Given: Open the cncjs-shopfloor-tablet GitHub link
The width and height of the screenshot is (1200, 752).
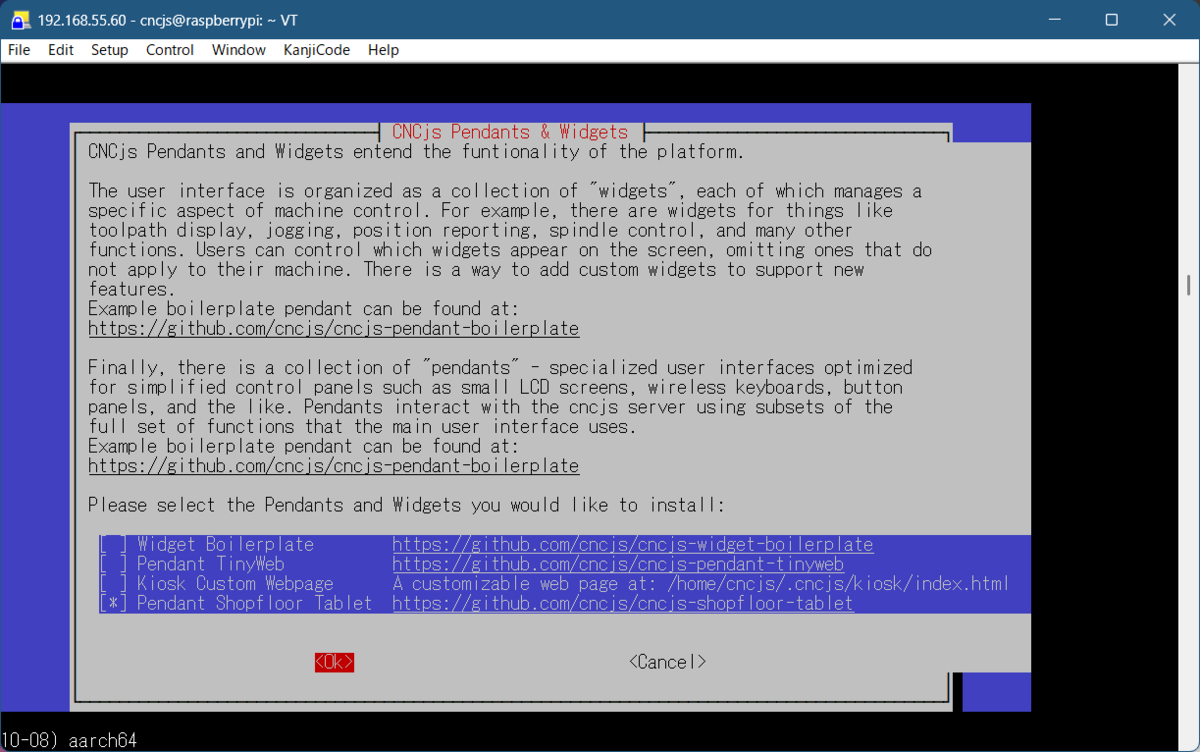Looking at the screenshot, I should coord(622,603).
